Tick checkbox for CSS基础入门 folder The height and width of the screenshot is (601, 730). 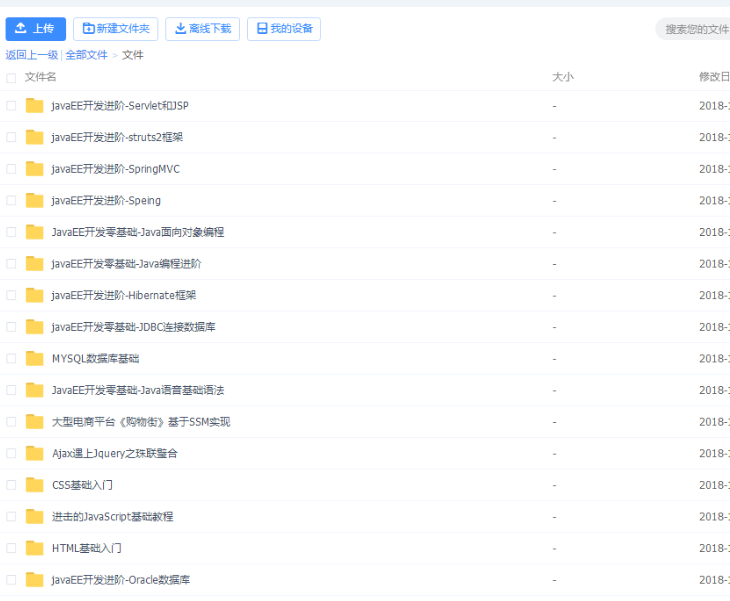(11, 485)
